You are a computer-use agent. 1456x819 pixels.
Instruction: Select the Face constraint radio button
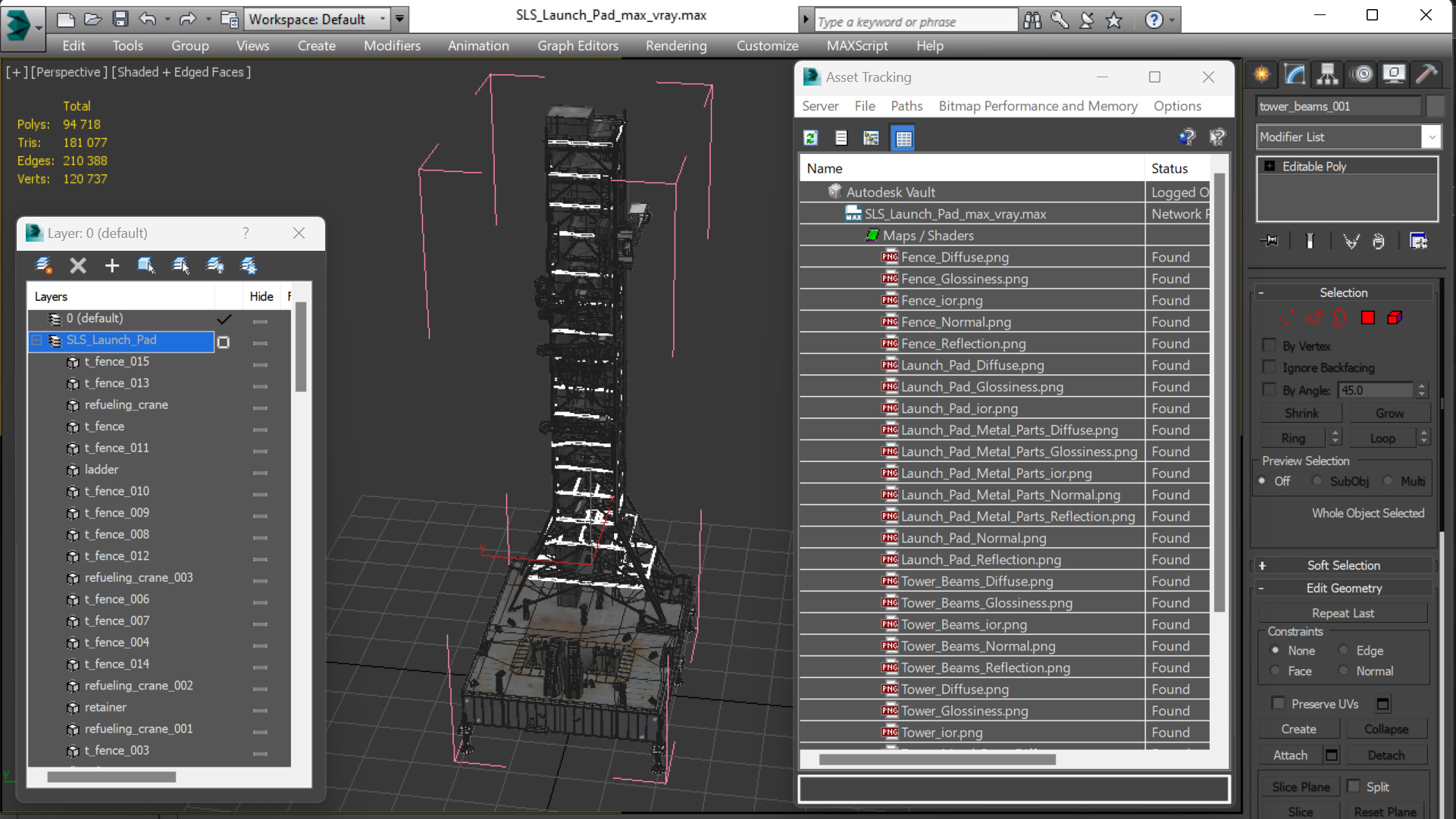pos(1276,671)
